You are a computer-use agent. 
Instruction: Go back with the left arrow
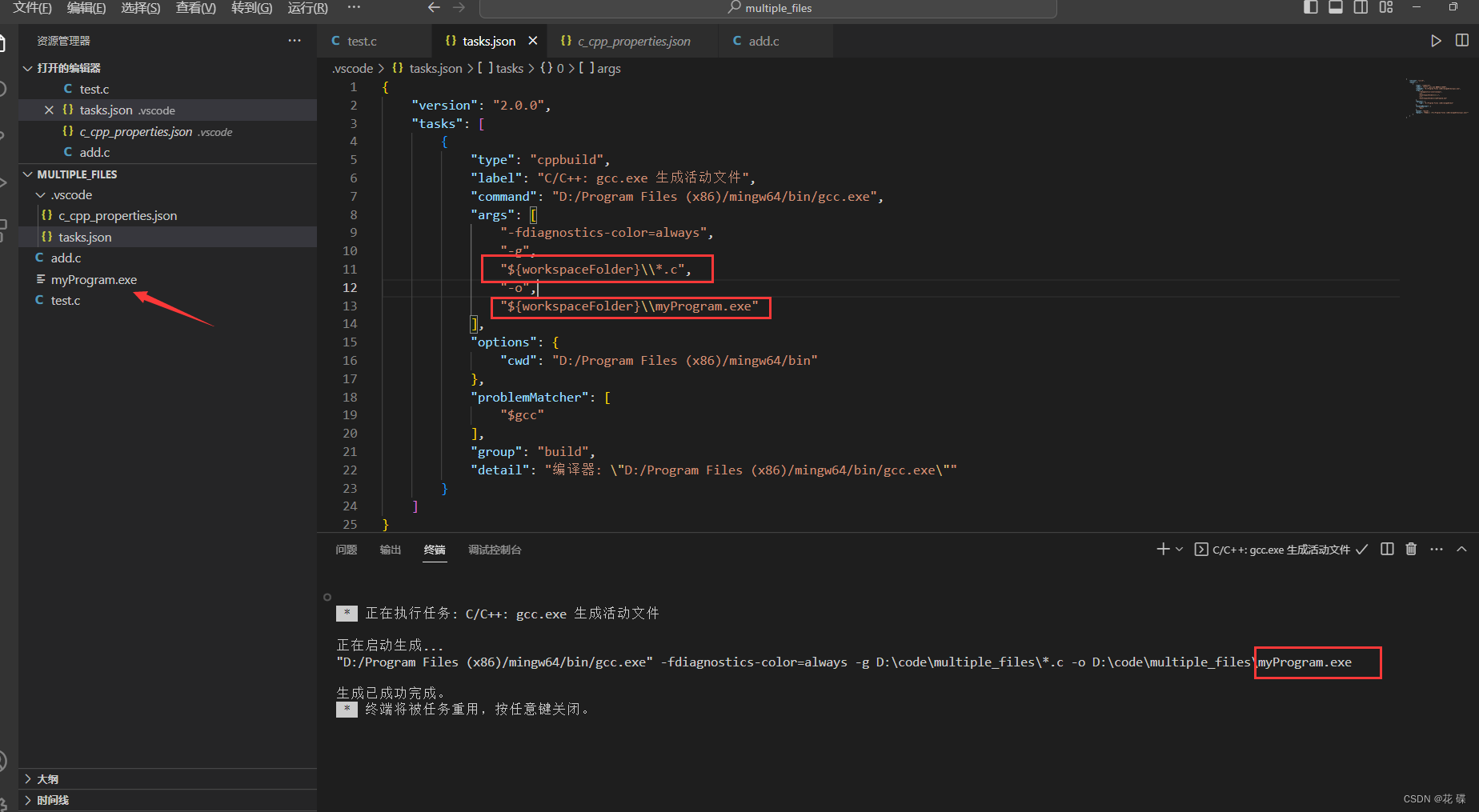[434, 7]
